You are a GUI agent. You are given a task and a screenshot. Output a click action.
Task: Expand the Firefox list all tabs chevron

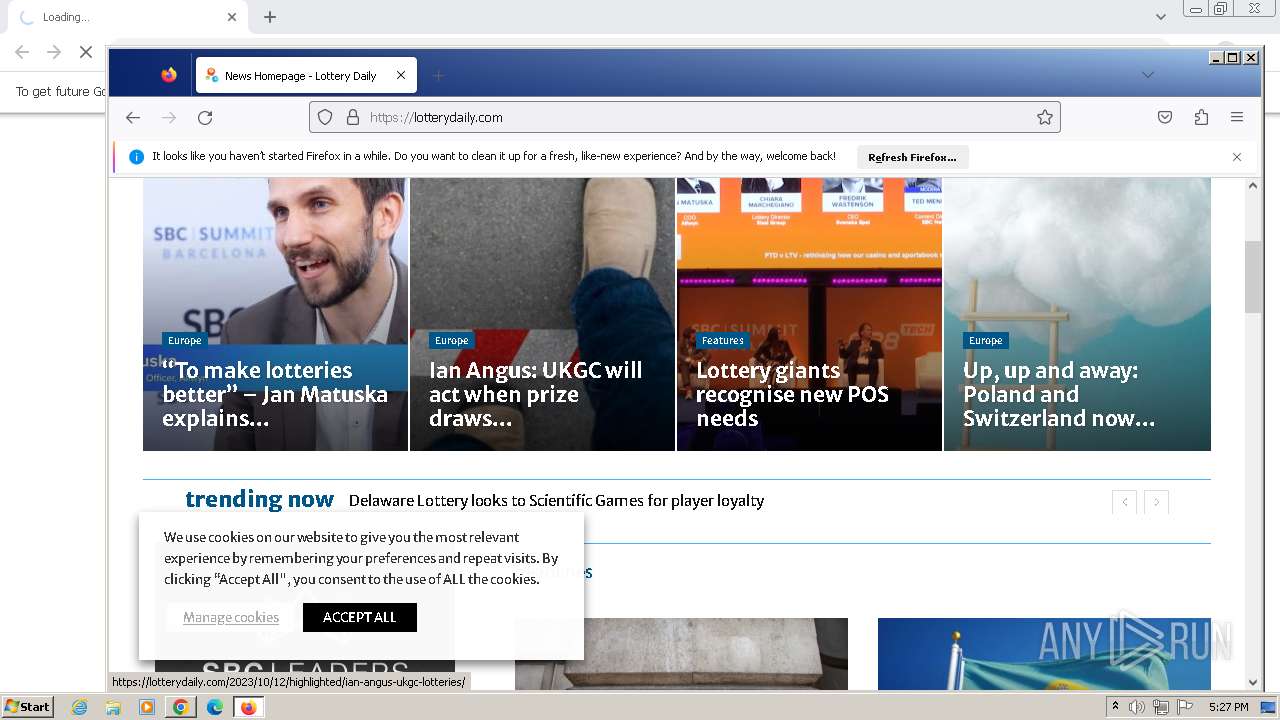[1148, 75]
